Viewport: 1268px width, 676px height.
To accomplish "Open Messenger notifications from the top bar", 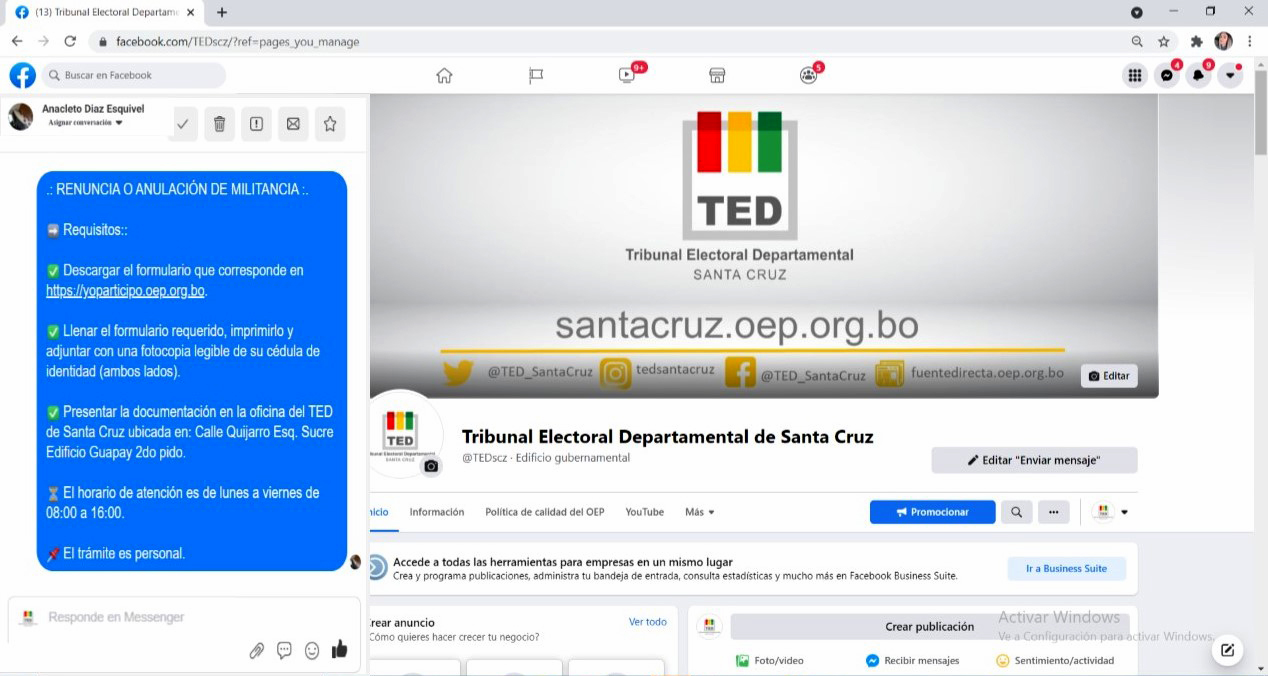I will (x=1166, y=74).
